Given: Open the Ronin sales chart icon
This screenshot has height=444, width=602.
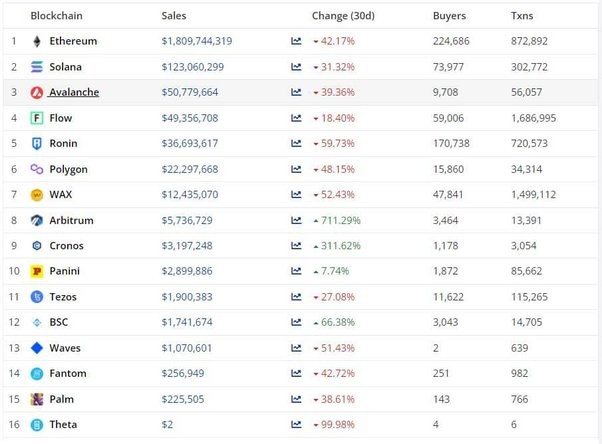Looking at the screenshot, I should 296,143.
